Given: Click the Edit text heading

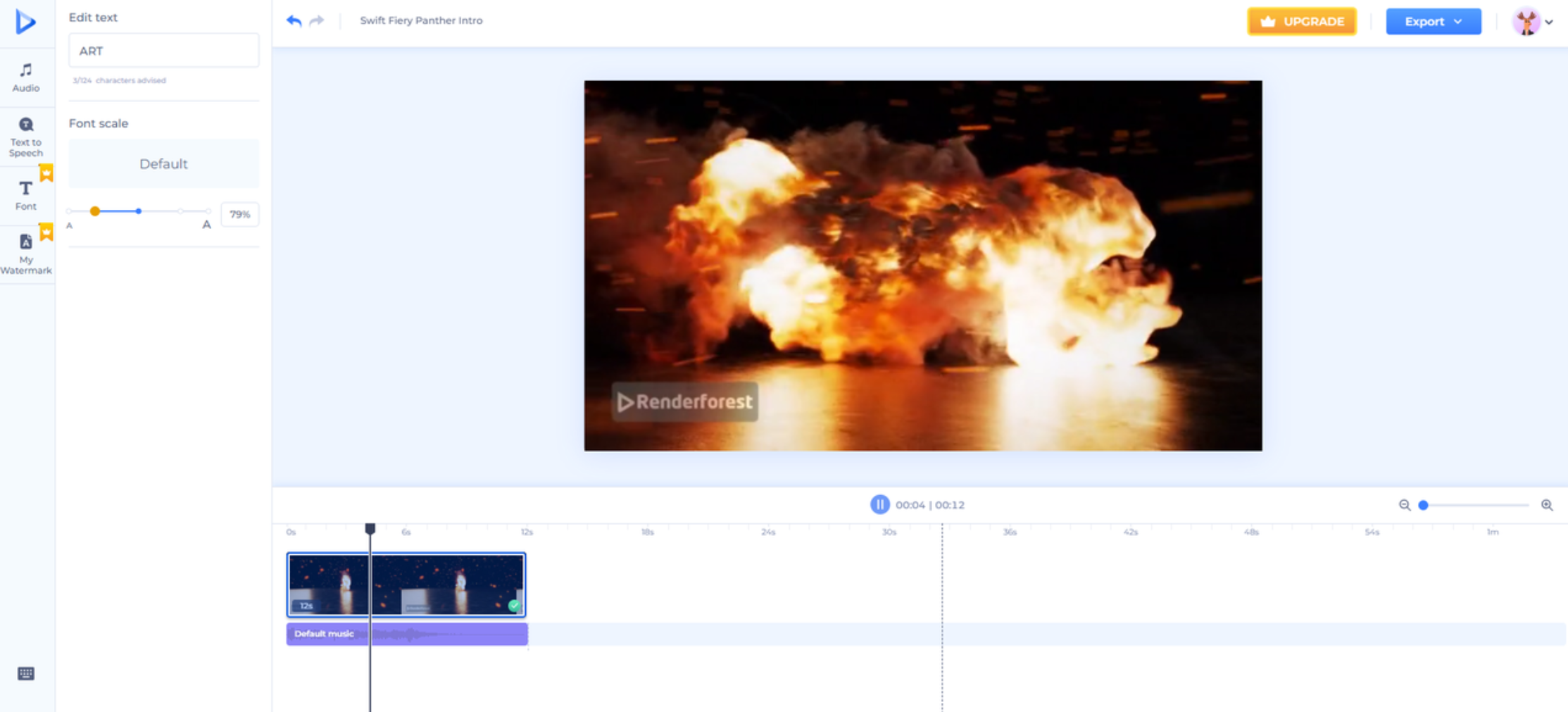Looking at the screenshot, I should pos(93,18).
